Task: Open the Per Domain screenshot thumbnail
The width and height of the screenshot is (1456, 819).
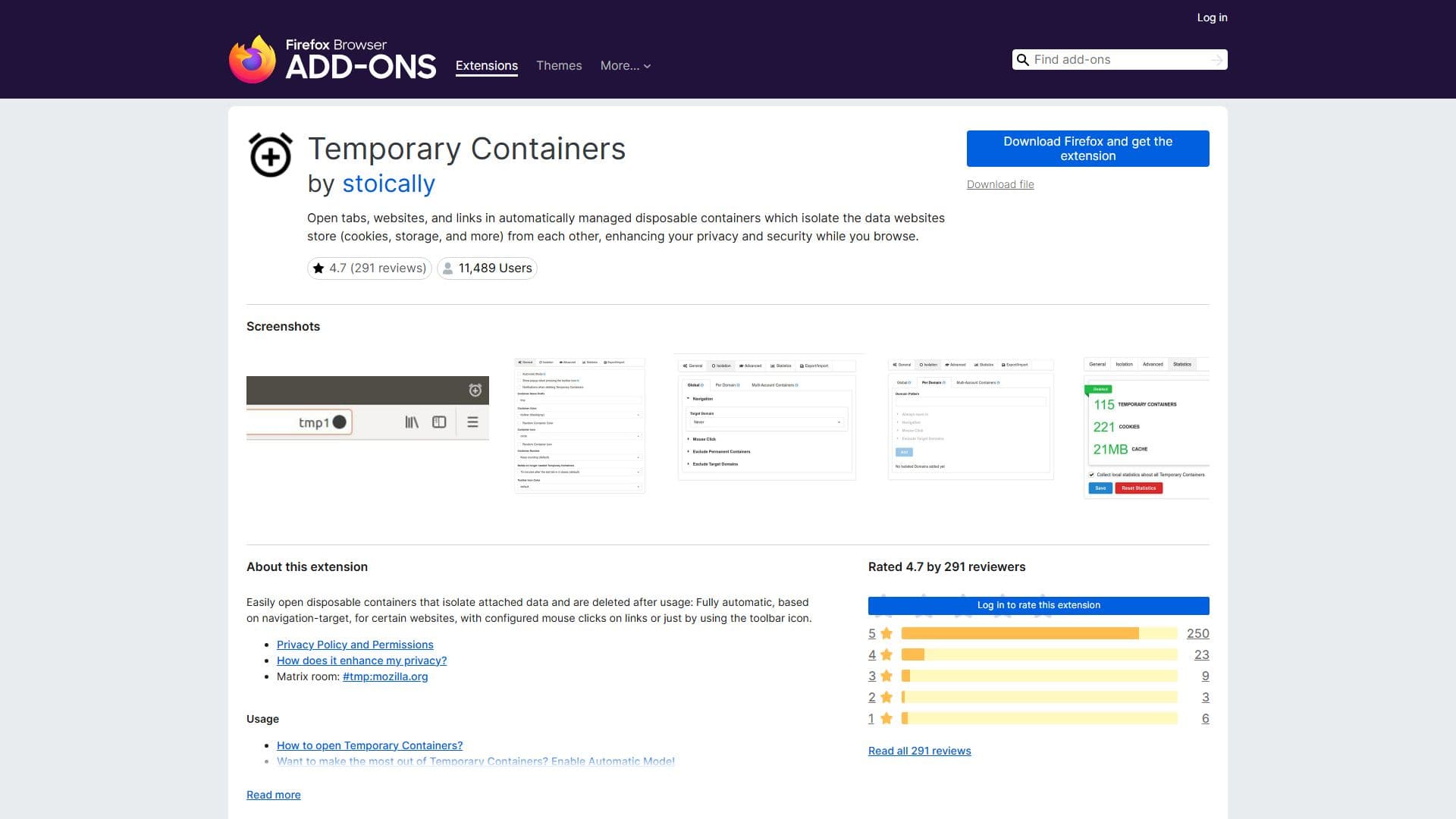Action: pos(971,419)
